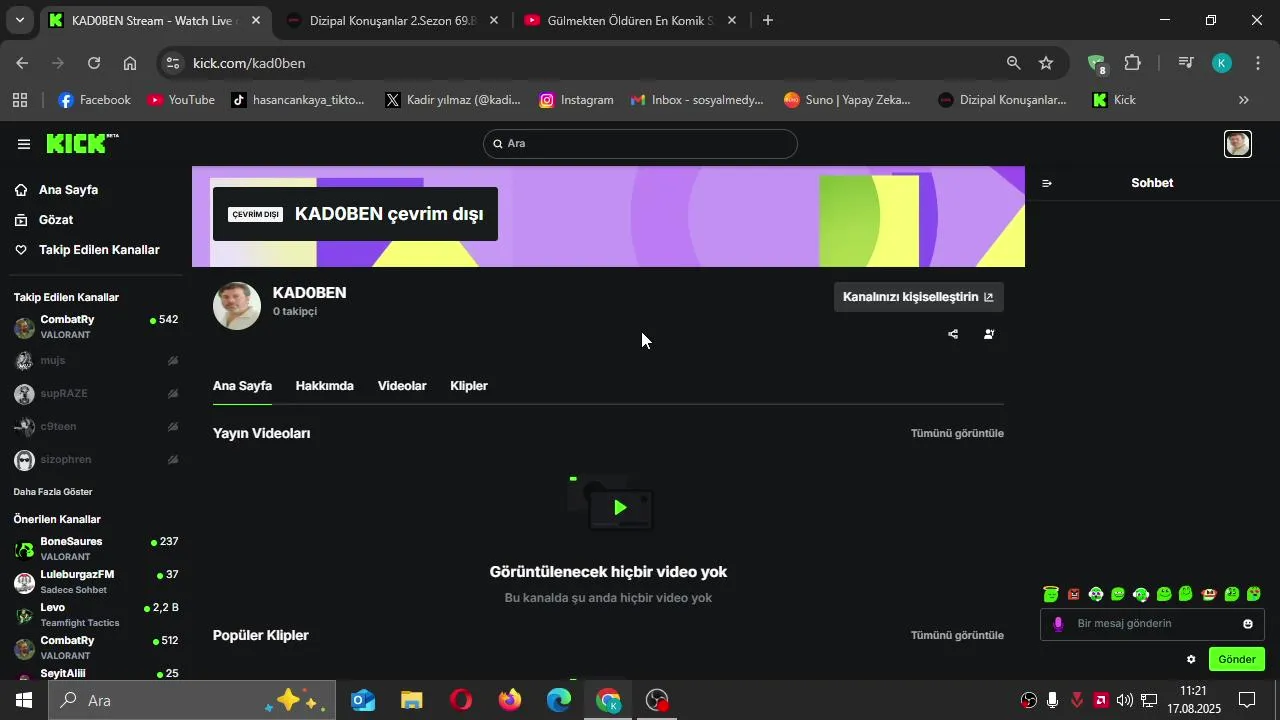Switch to Hakkımda tab
The height and width of the screenshot is (720, 1280).
point(325,386)
